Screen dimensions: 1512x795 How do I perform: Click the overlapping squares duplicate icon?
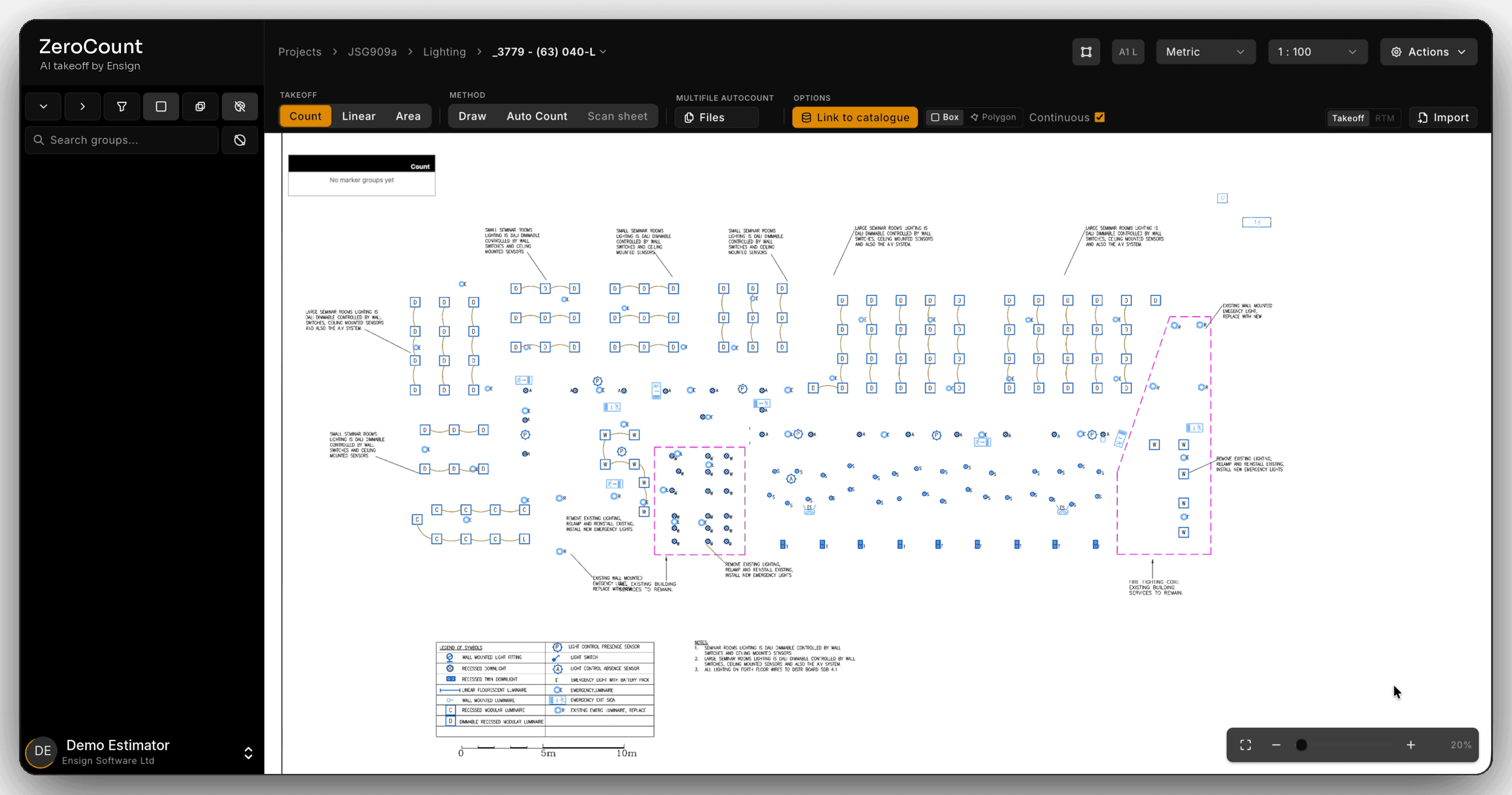[x=200, y=106]
